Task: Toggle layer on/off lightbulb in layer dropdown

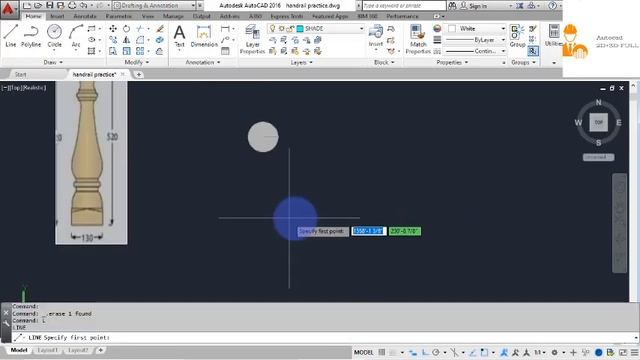Action: point(273,29)
